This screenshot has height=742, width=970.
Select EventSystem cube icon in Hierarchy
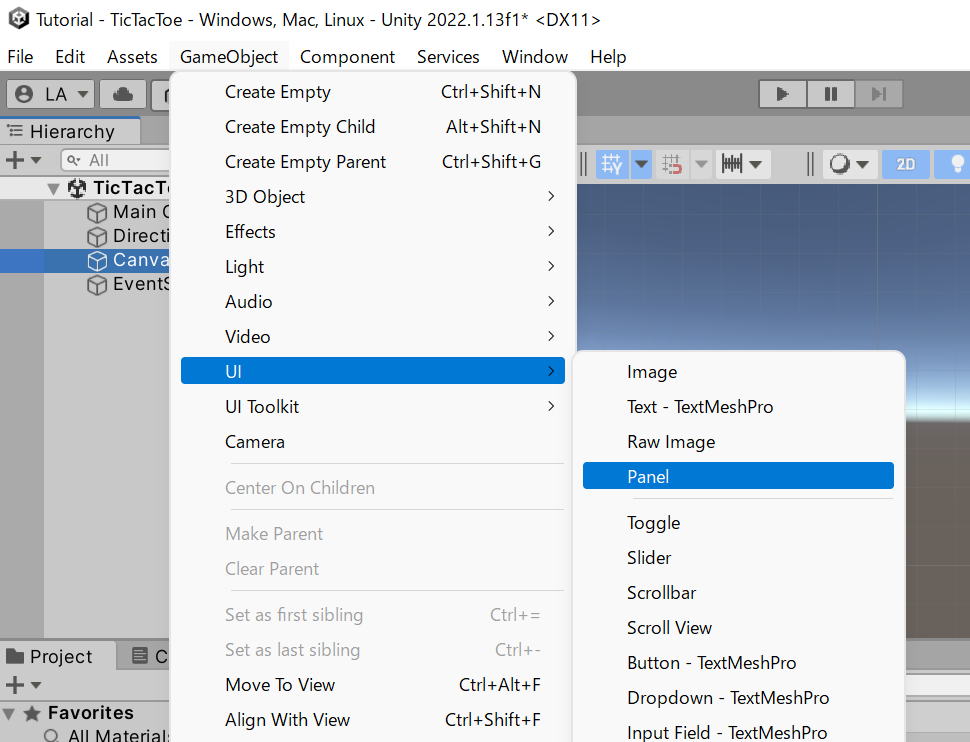pyautogui.click(x=97, y=285)
